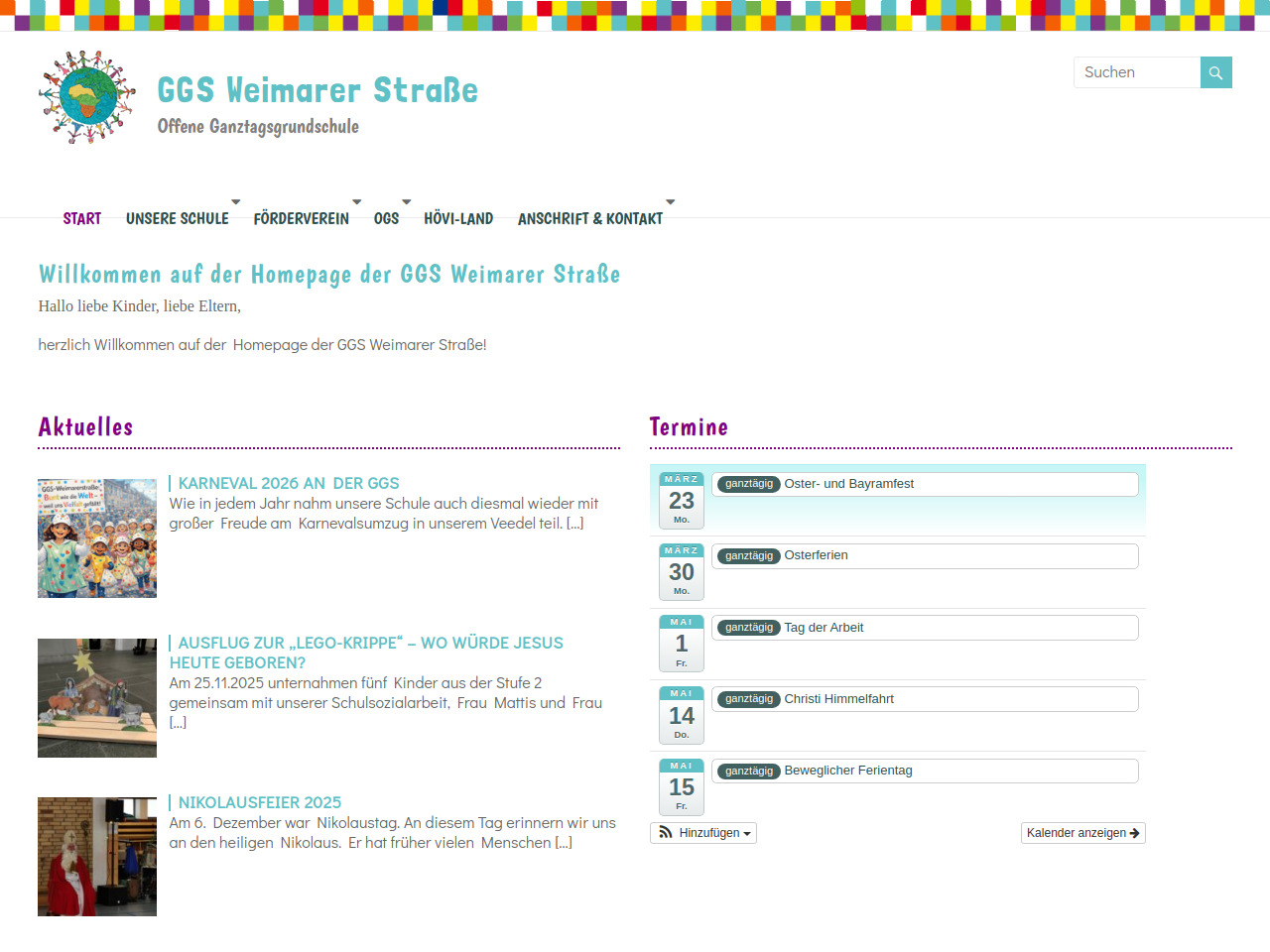Click the Kalender anzeigen button
1270x952 pixels.
1082,833
